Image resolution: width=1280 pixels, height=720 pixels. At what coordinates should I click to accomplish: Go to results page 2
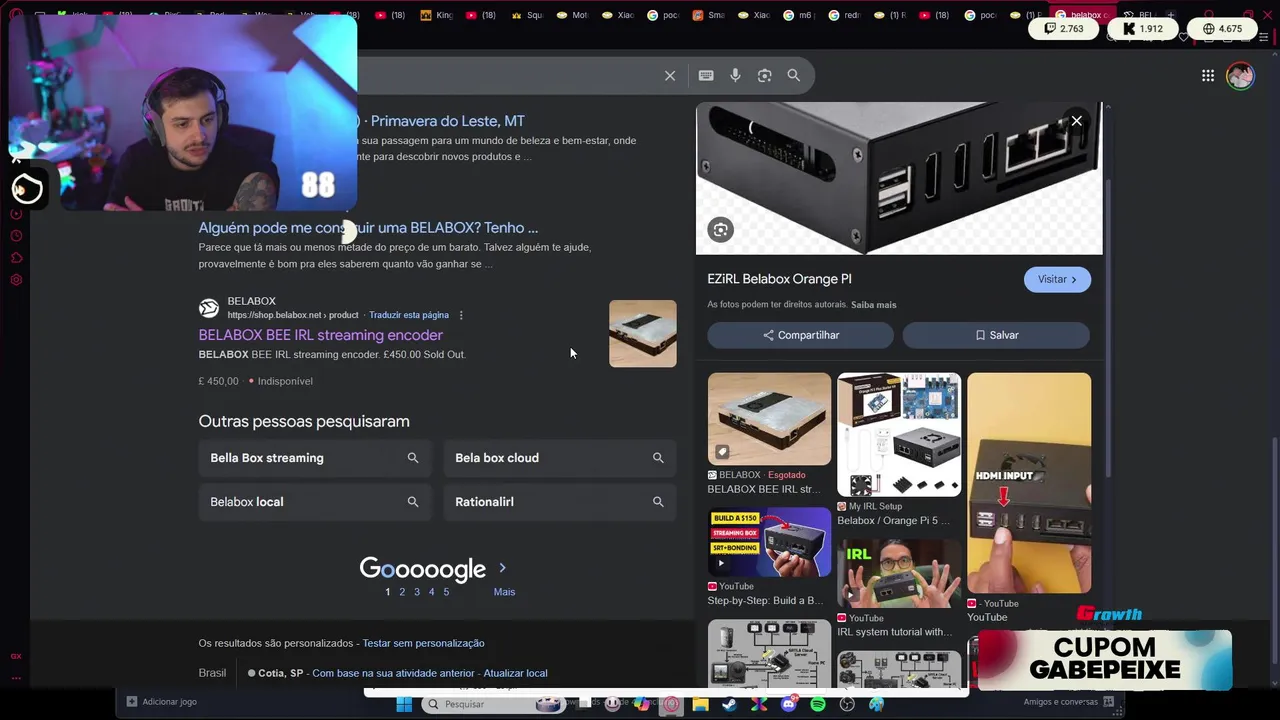[402, 592]
